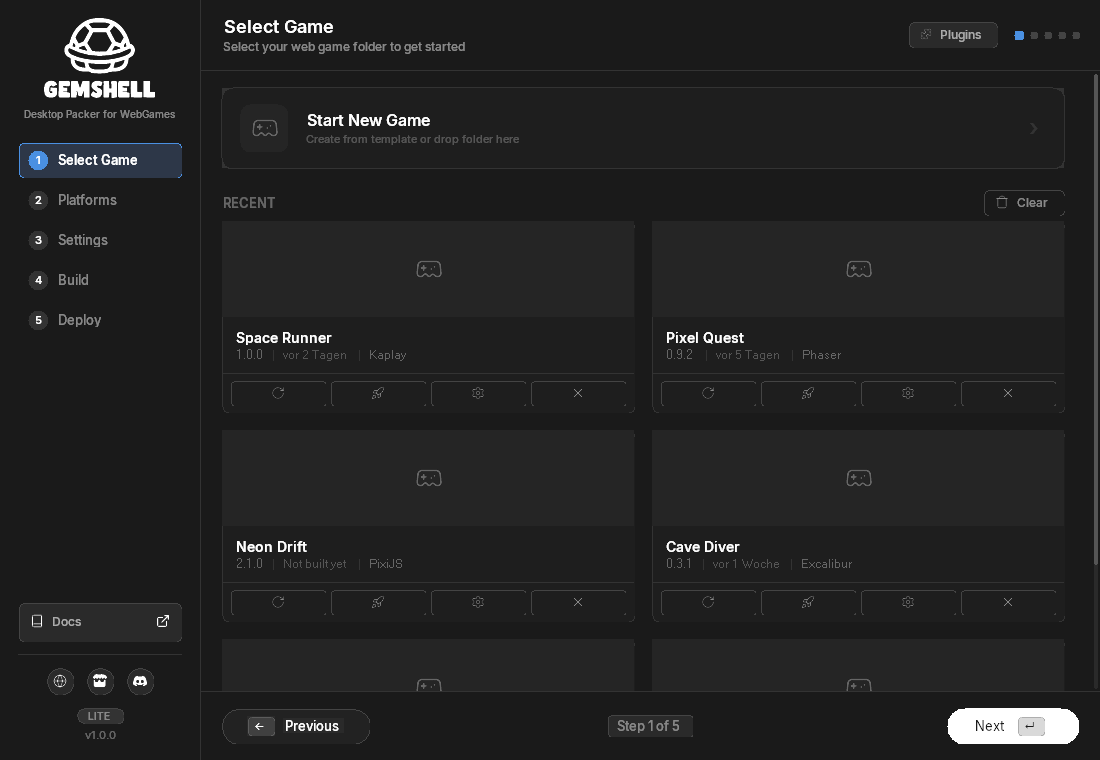This screenshot has height=760, width=1100.
Task: Launch Neon Drift with rocket icon
Action: pos(378,602)
